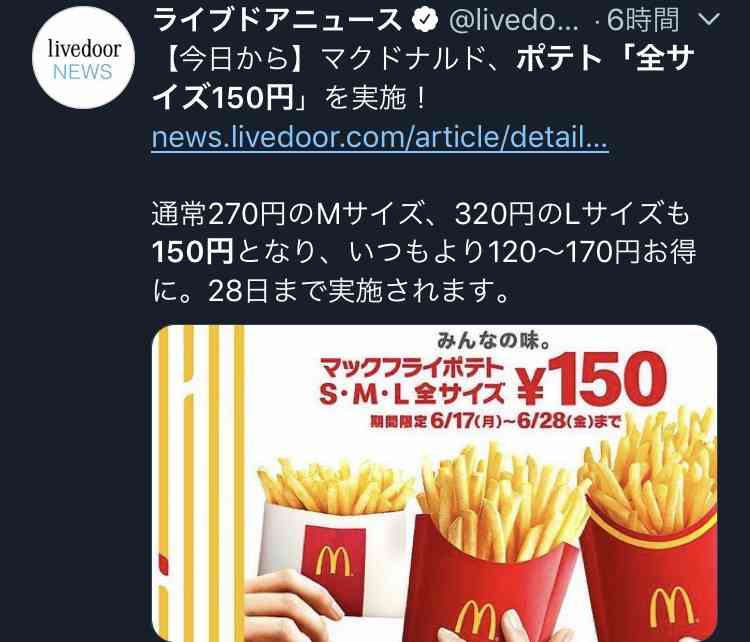Tap the マックフライポテト red title in the image

[412, 368]
